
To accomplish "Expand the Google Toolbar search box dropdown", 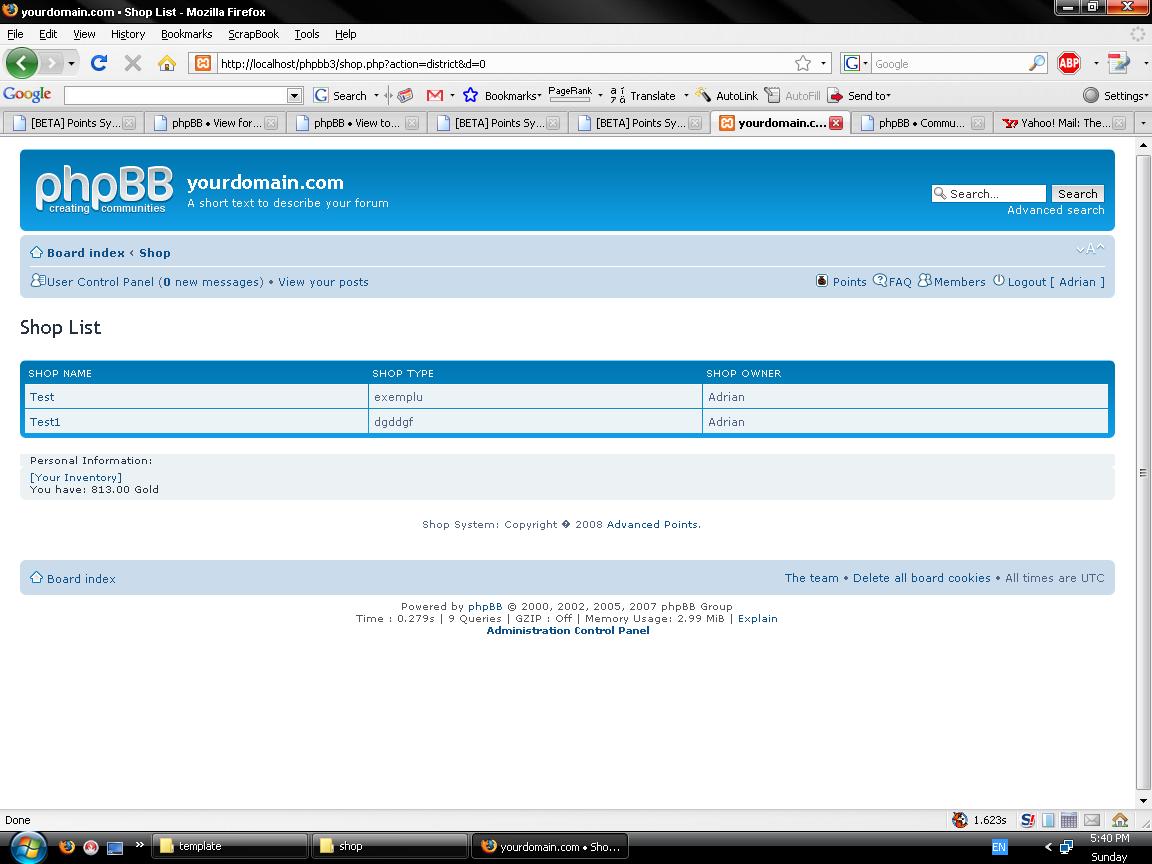I will (294, 95).
